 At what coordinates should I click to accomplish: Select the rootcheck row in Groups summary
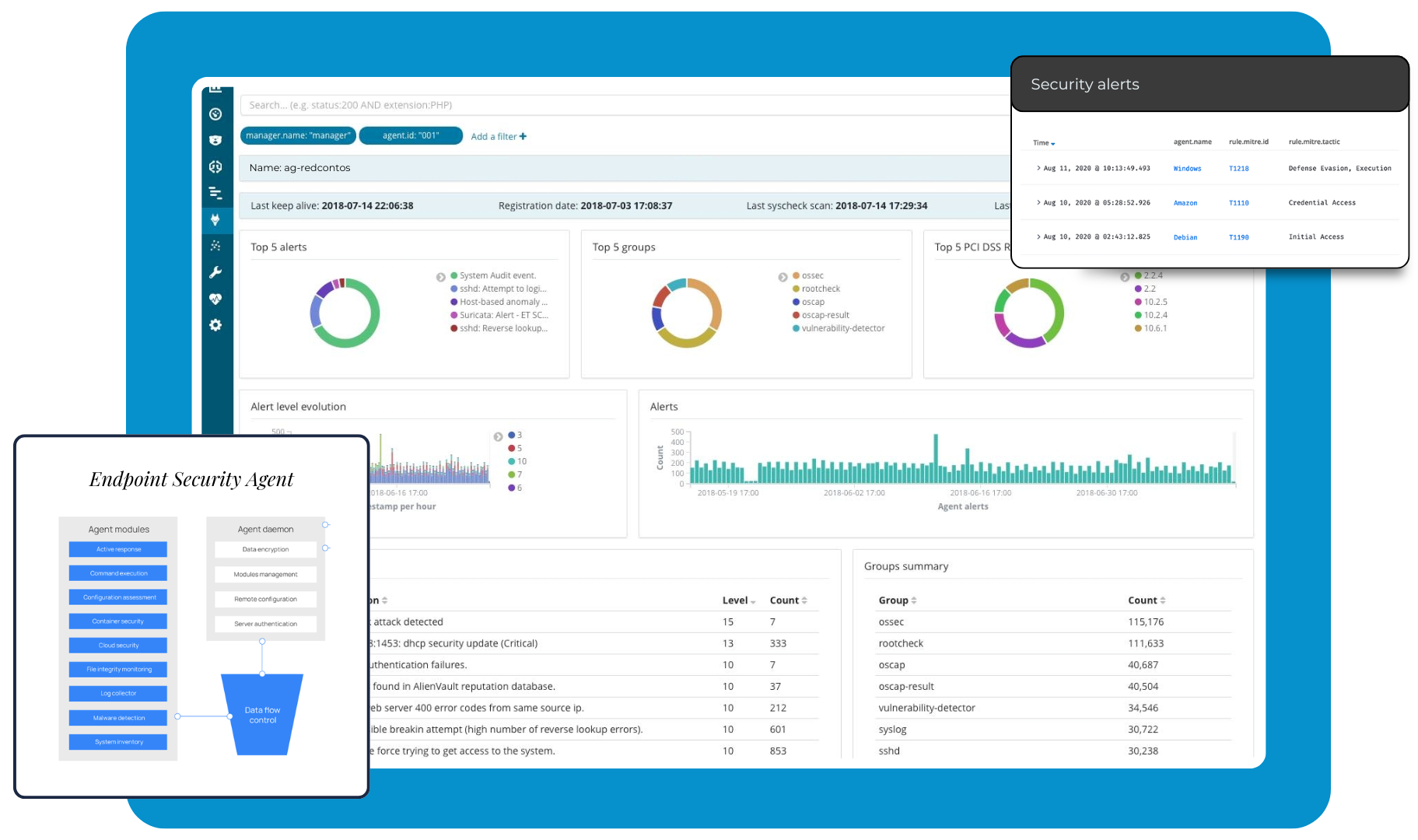click(1053, 643)
